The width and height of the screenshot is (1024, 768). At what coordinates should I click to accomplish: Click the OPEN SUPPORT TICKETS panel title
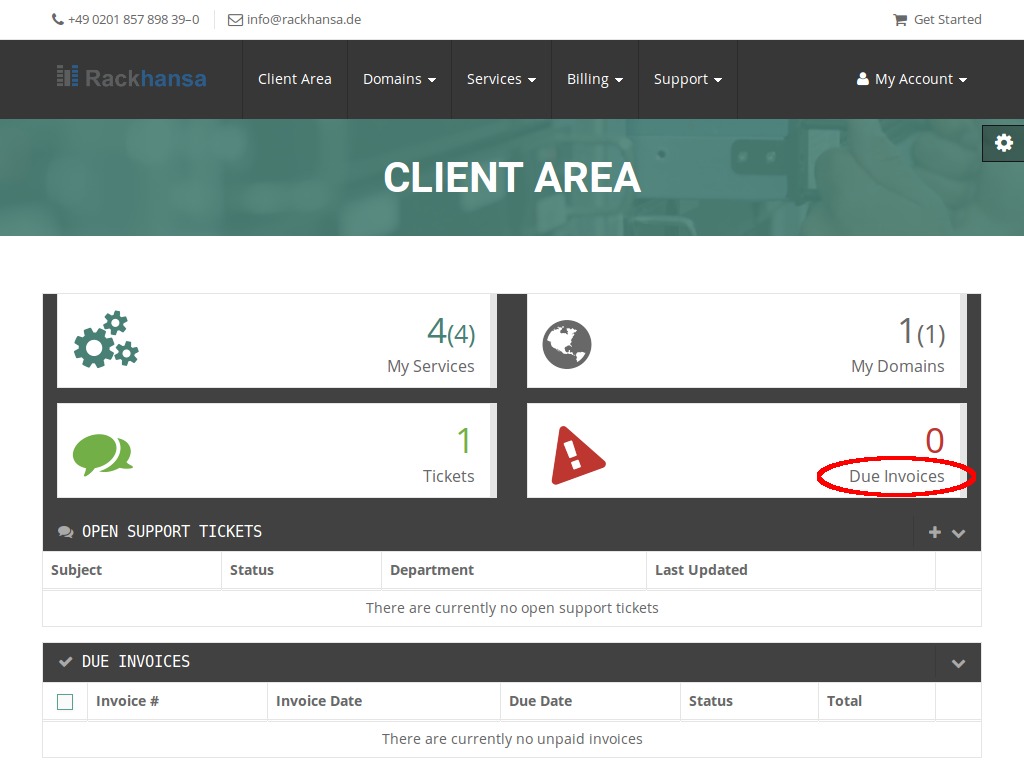(172, 532)
